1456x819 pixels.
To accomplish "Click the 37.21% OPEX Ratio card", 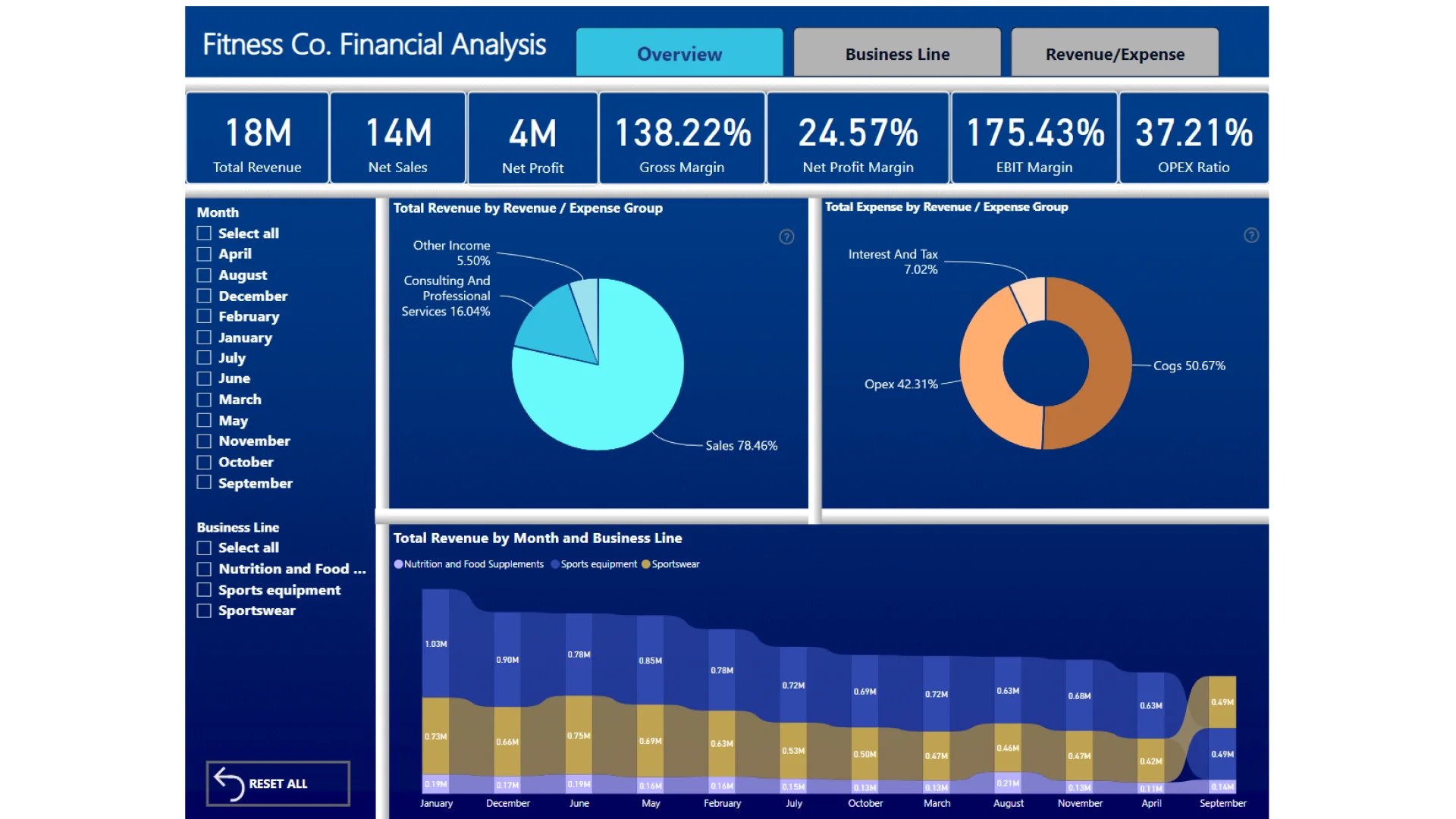I will [1194, 138].
